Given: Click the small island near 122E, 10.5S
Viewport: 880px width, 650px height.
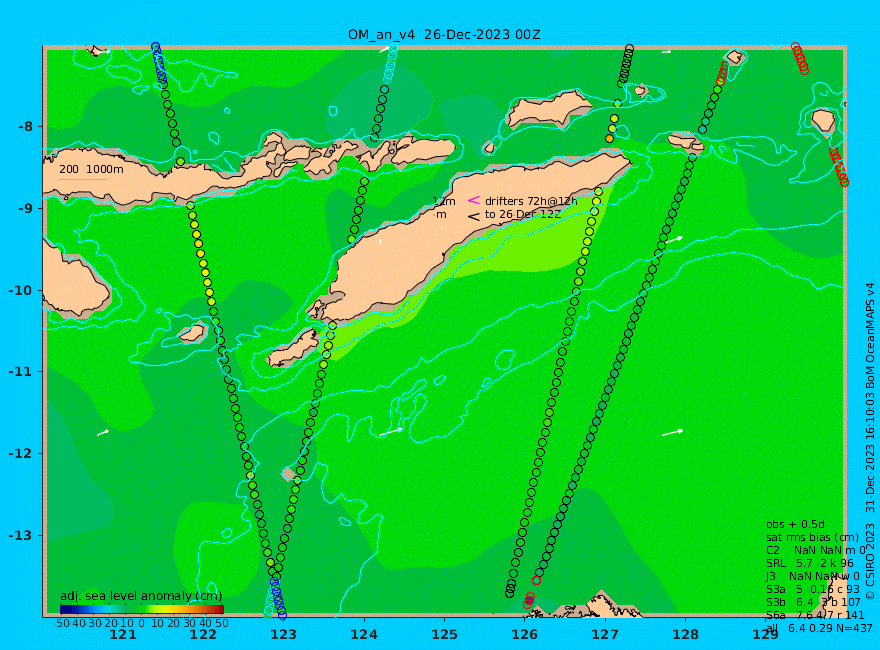Looking at the screenshot, I should click(192, 333).
